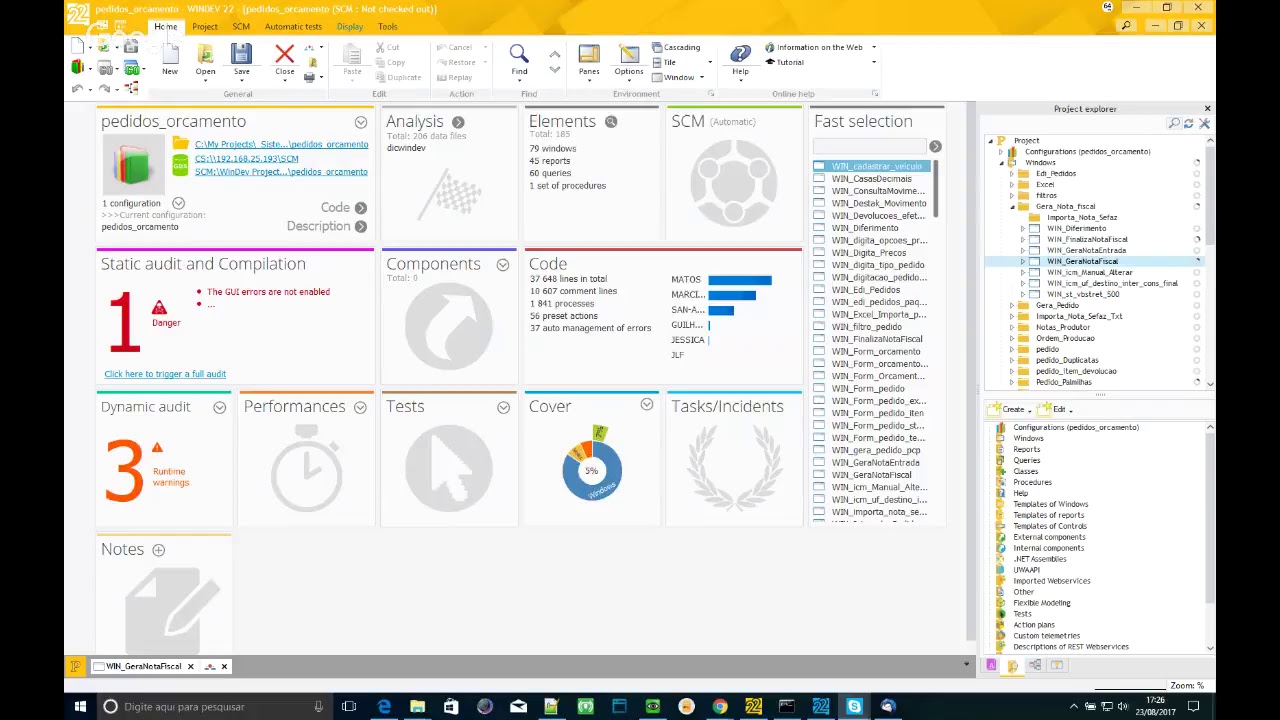Click the arrow icon beside Description link

click(361, 227)
